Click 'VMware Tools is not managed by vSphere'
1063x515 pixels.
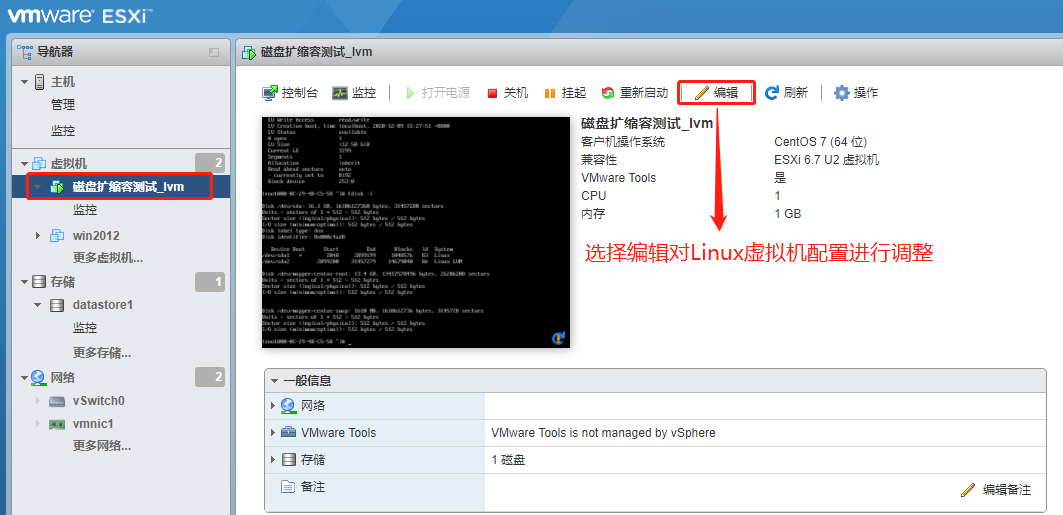coord(603,432)
